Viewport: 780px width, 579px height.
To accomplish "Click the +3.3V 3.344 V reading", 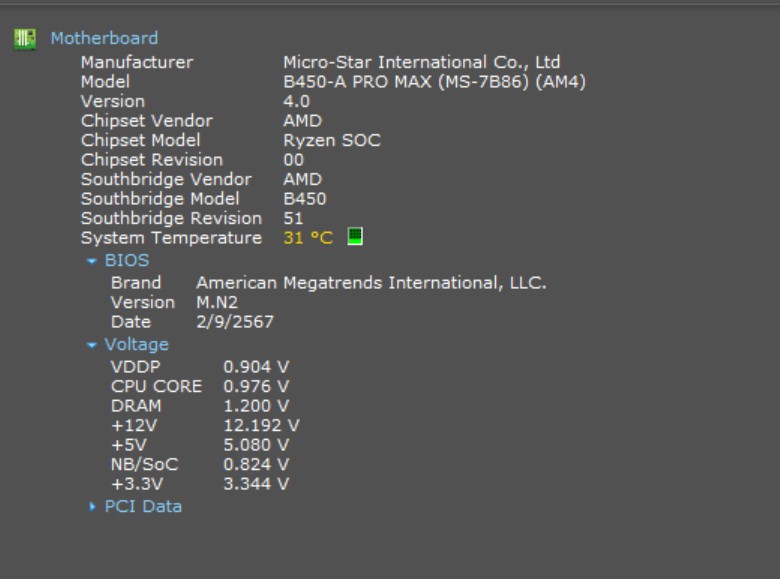I will 256,484.
